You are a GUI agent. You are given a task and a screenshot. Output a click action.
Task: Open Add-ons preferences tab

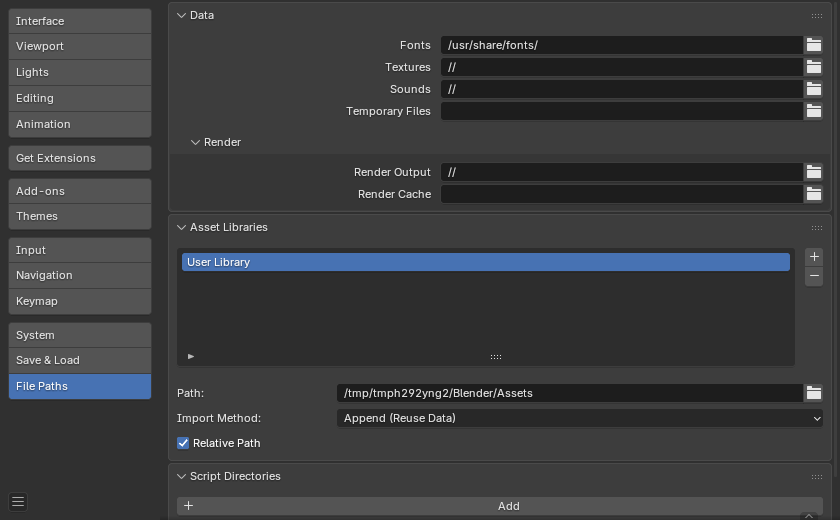click(x=80, y=191)
